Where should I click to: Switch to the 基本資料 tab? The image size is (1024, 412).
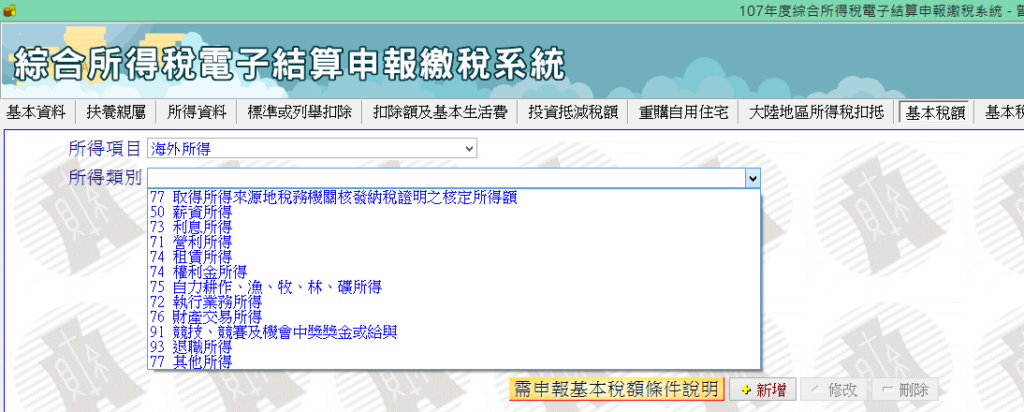pos(36,112)
